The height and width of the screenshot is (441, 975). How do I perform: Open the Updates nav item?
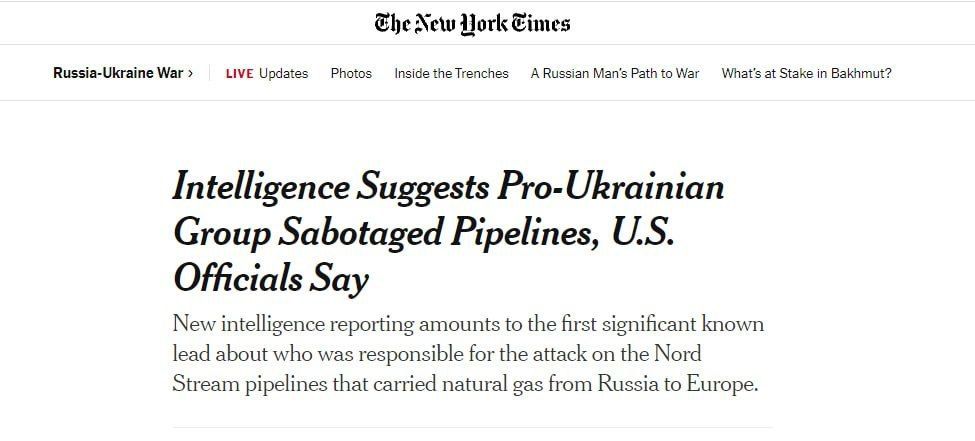284,73
